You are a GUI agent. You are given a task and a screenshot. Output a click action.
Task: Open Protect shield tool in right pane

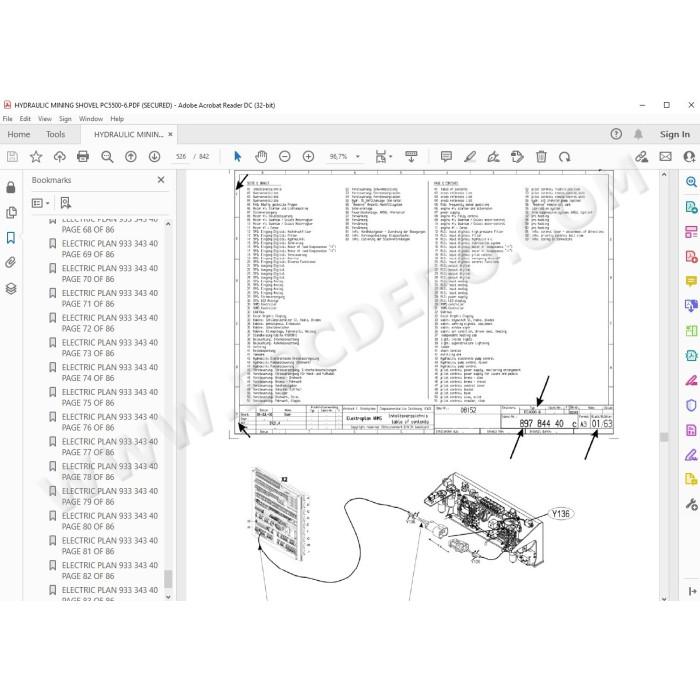click(691, 405)
